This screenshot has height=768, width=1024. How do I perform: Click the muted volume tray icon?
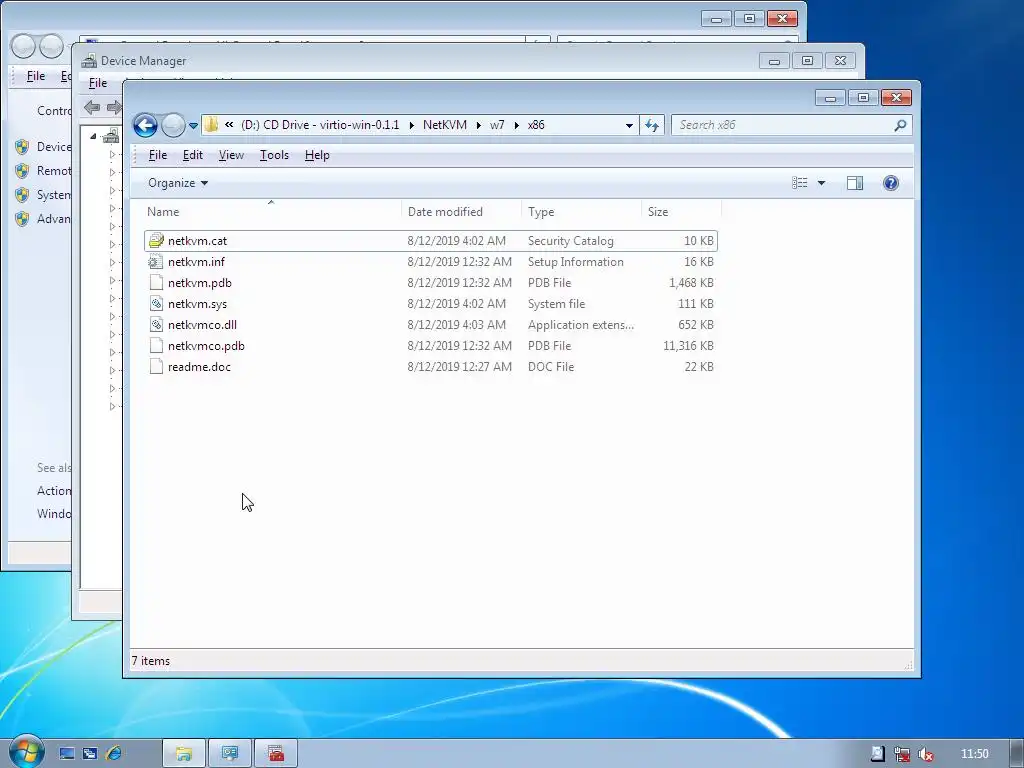pos(925,754)
